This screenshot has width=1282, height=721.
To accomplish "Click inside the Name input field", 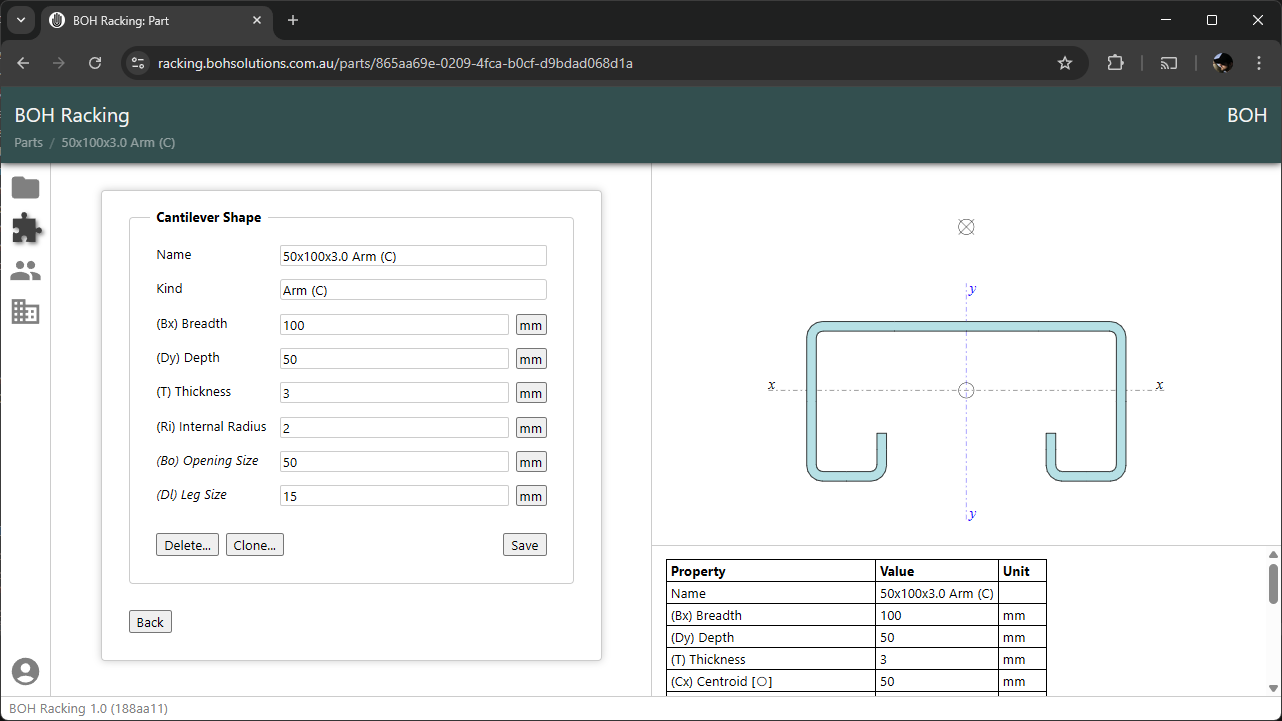I will tap(412, 255).
